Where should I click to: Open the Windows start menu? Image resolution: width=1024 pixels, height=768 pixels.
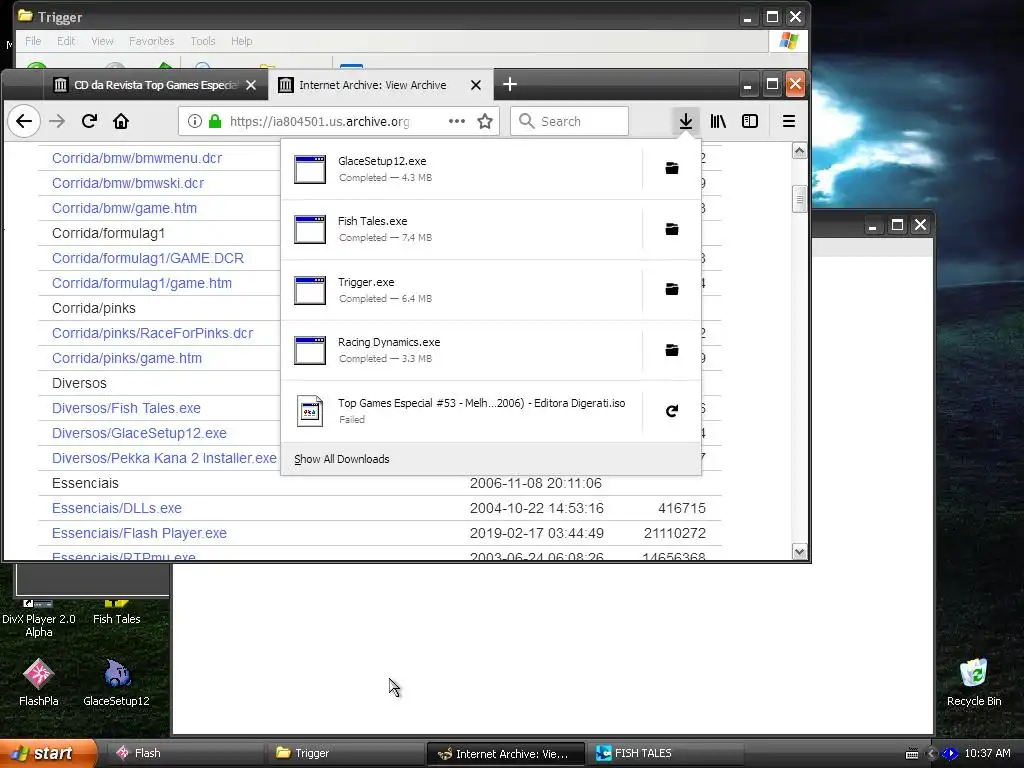pyautogui.click(x=48, y=753)
